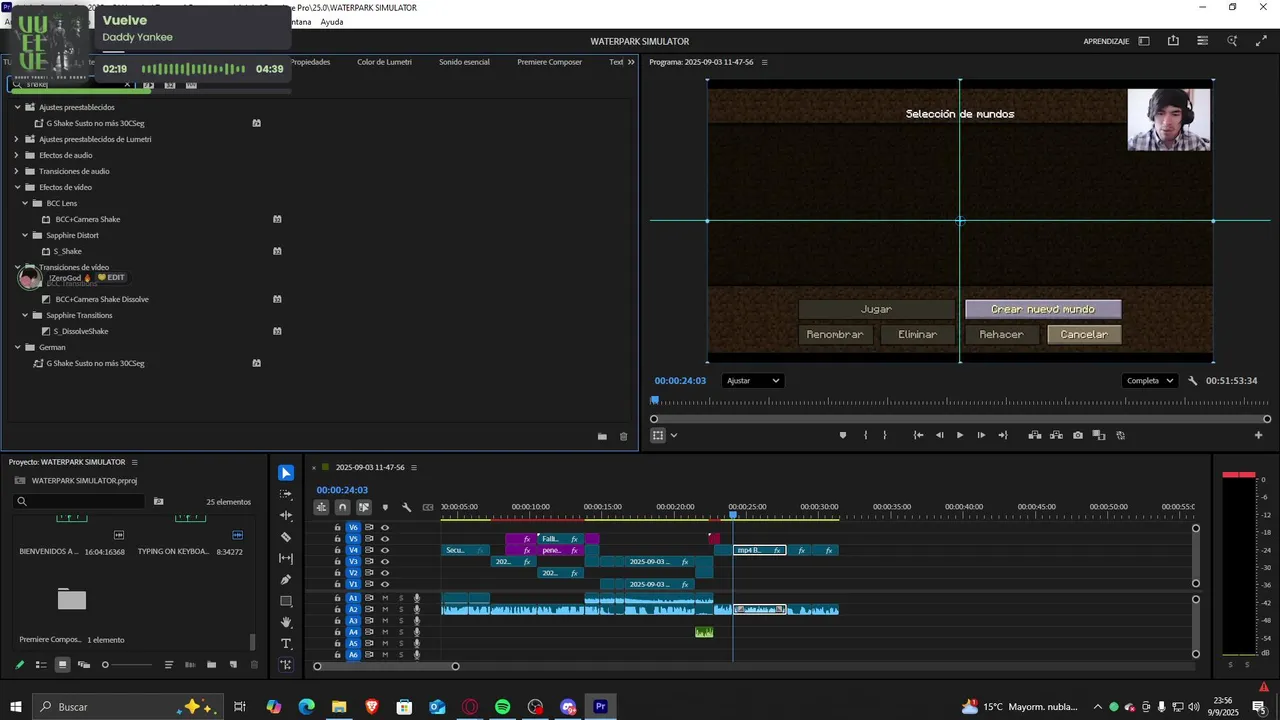The height and width of the screenshot is (720, 1280).
Task: Select the Hand tool
Action: [x=286, y=622]
